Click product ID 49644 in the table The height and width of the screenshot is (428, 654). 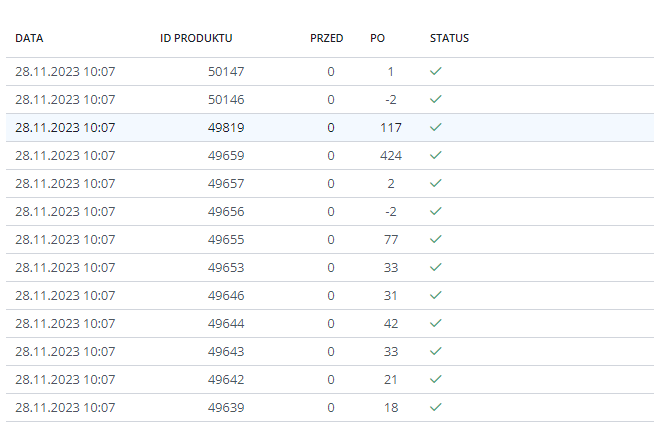(x=226, y=324)
